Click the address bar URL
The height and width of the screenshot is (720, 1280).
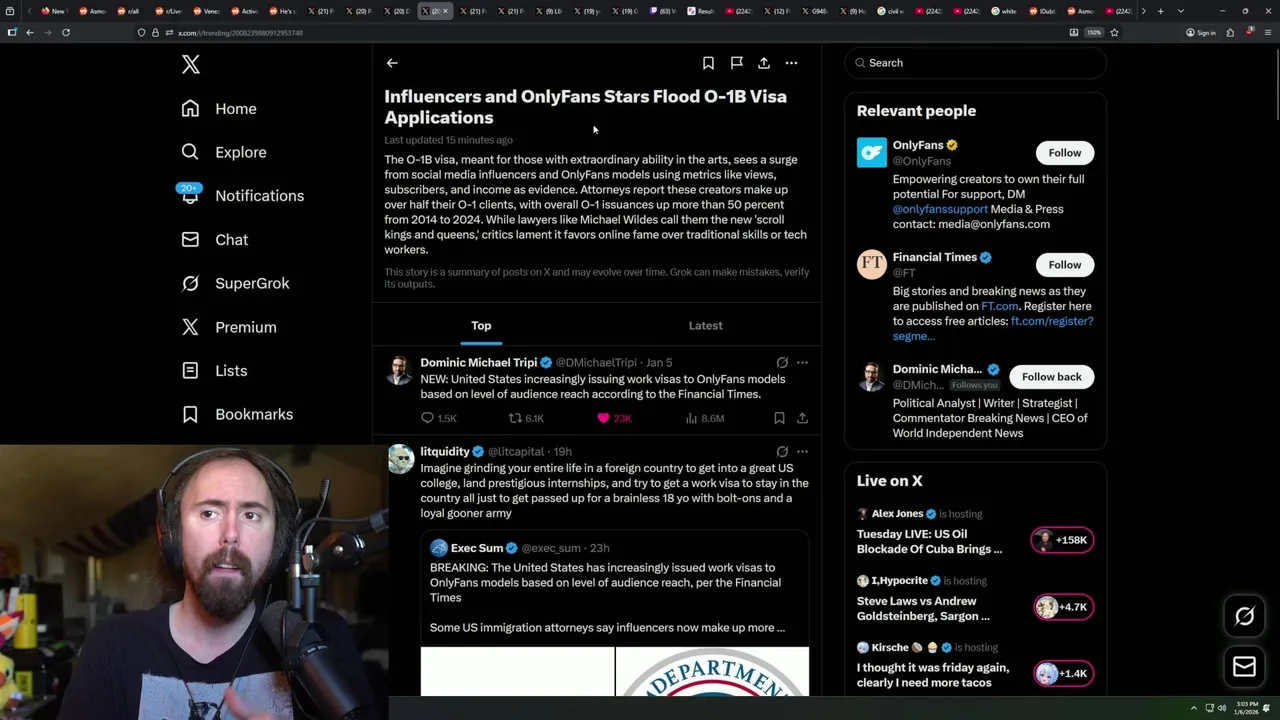point(240,33)
